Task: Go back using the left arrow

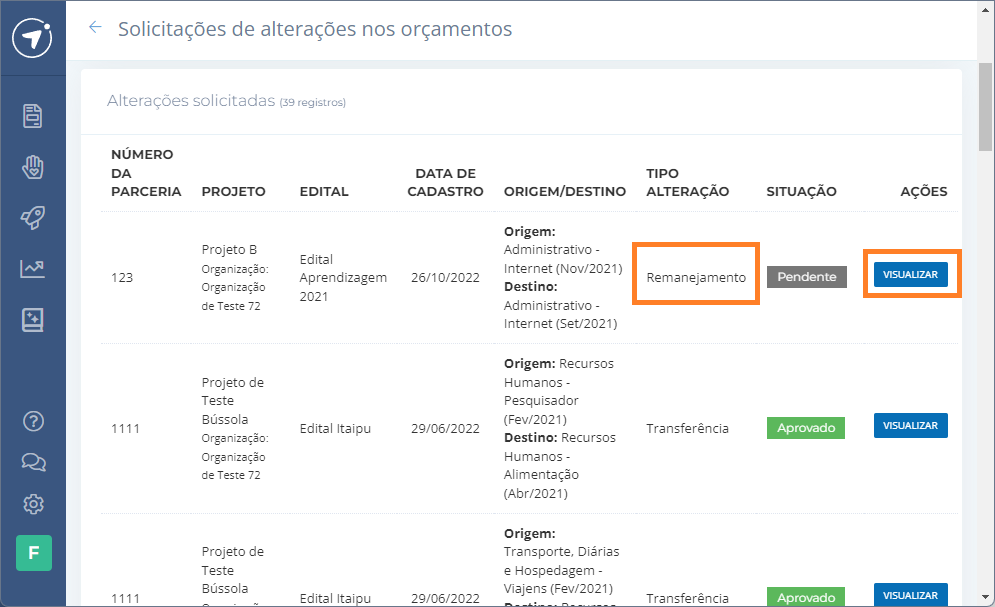Action: coord(95,27)
